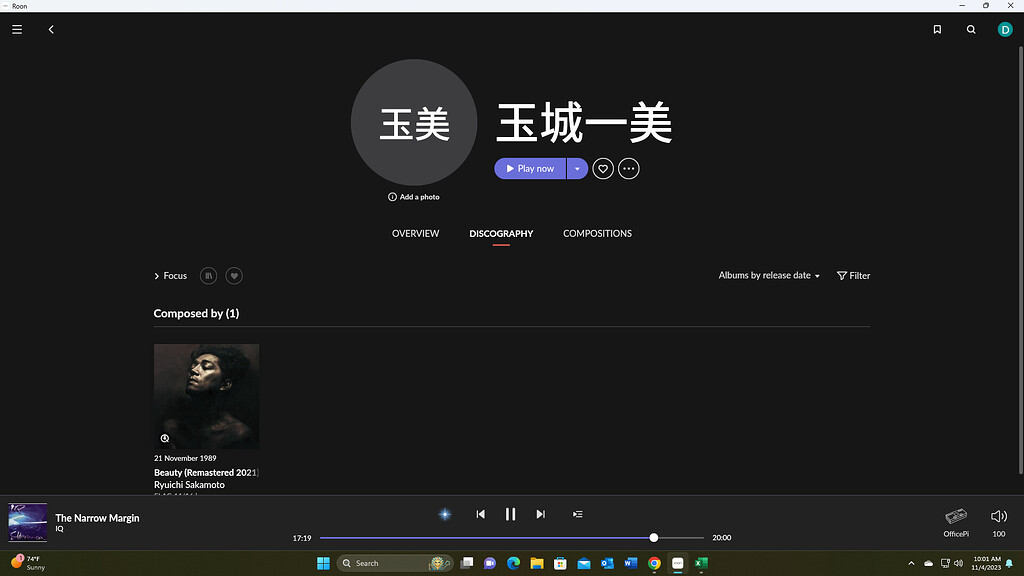Click the back navigation arrow
Screen dimensions: 1024x576
click(x=51, y=29)
